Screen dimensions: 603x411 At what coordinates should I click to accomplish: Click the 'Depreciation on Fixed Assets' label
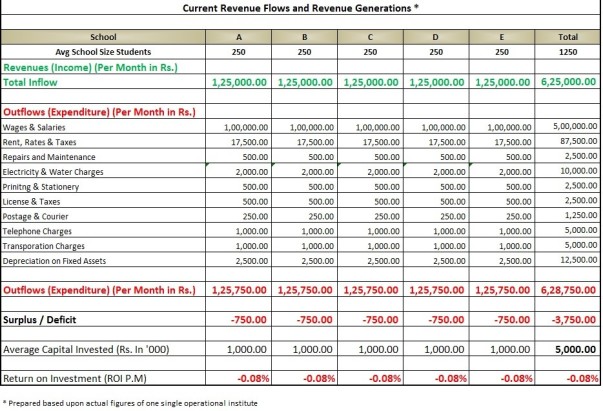pyautogui.click(x=54, y=261)
